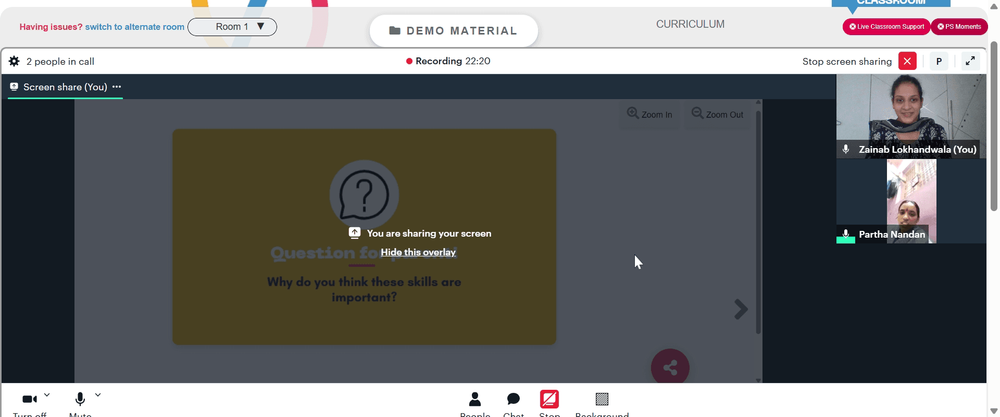Click switch to alternate room link
The image size is (1000, 417).
135,27
